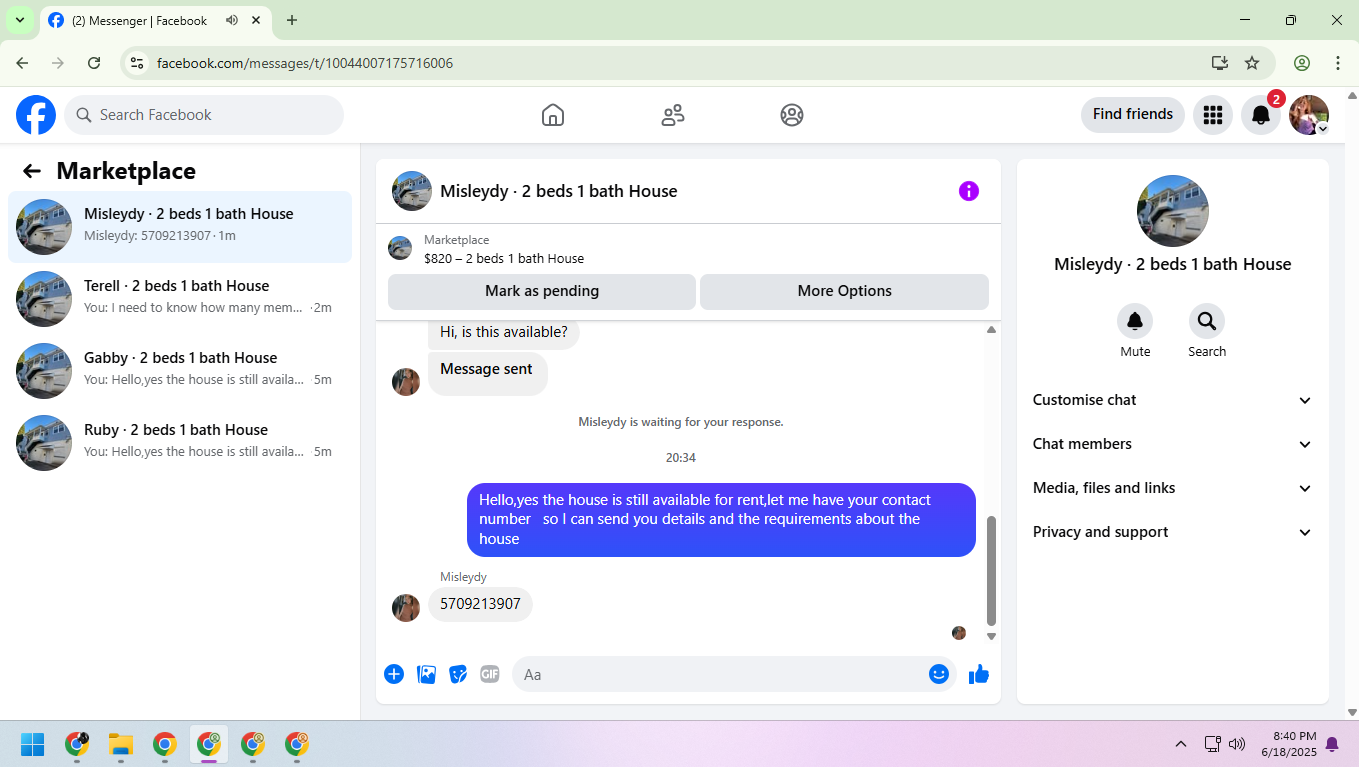Mute audio on the Messenger tab
1359x767 pixels.
pyautogui.click(x=232, y=20)
